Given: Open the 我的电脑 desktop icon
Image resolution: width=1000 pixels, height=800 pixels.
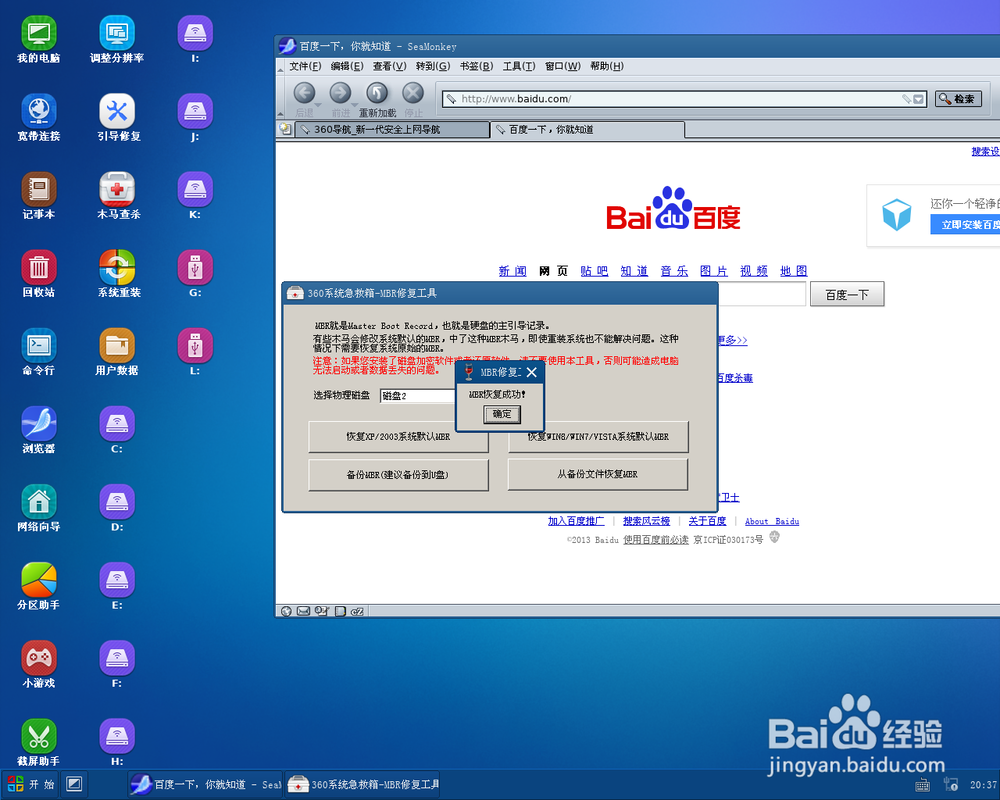Looking at the screenshot, I should point(39,39).
